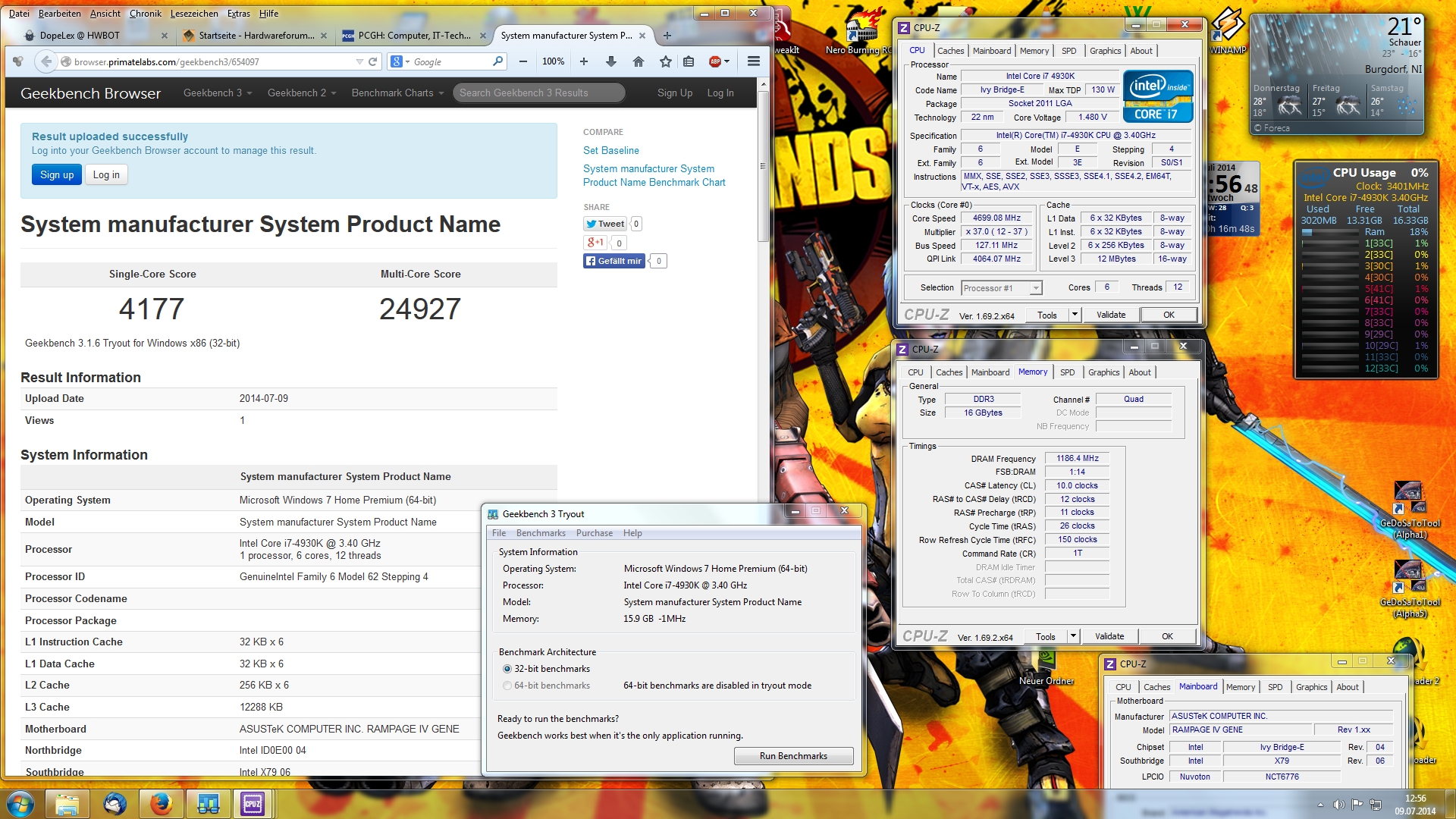Open Tools dropdown arrow in top CPU-Z window
1456x819 pixels.
[1075, 315]
